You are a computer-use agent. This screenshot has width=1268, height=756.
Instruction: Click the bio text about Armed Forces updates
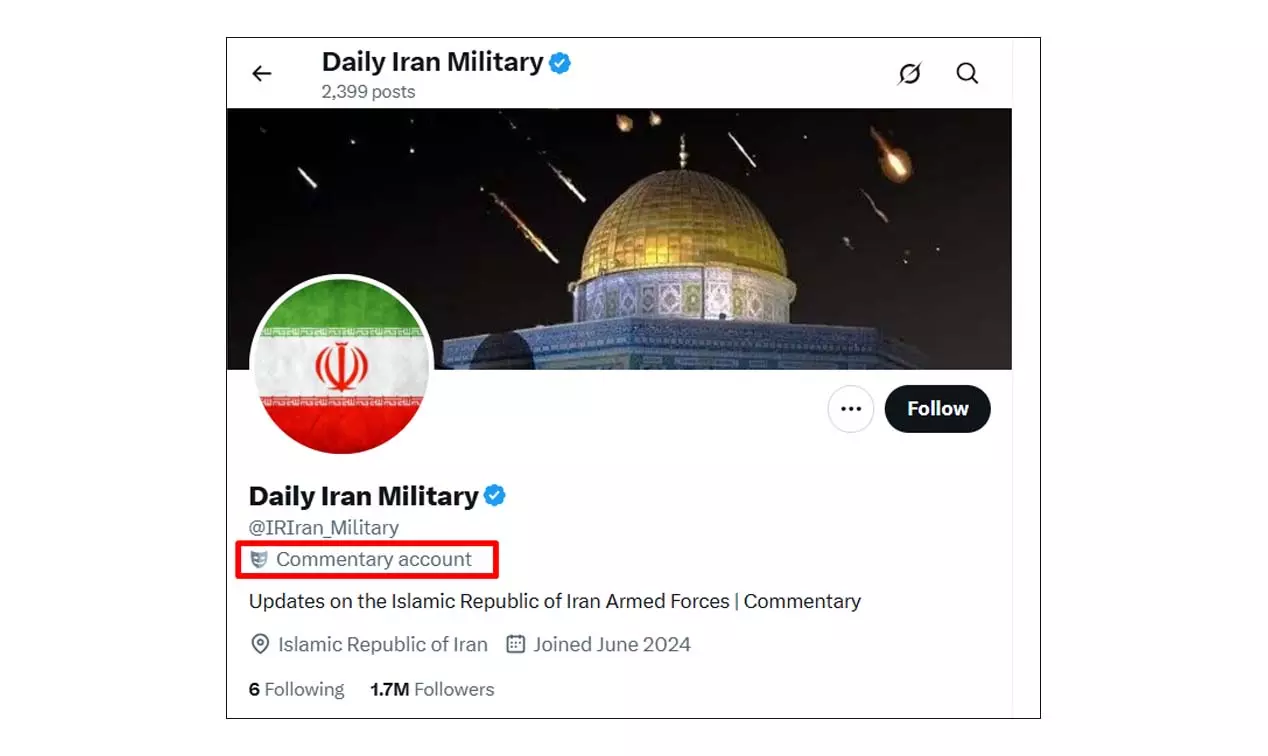[x=554, y=601]
